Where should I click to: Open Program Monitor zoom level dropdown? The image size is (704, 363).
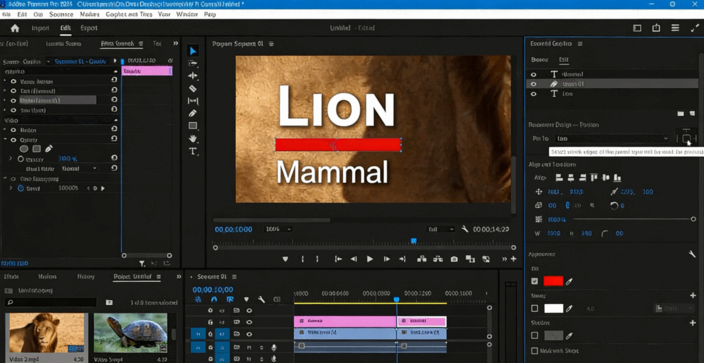(x=278, y=229)
